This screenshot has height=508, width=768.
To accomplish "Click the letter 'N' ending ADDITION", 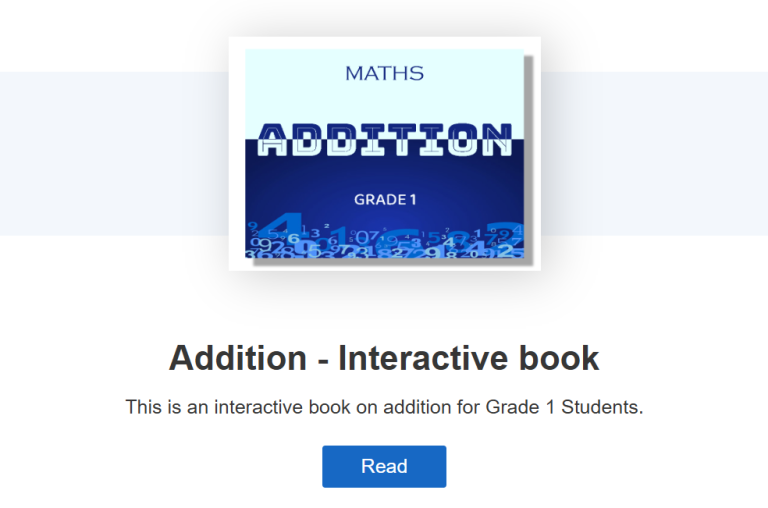I will [497, 140].
